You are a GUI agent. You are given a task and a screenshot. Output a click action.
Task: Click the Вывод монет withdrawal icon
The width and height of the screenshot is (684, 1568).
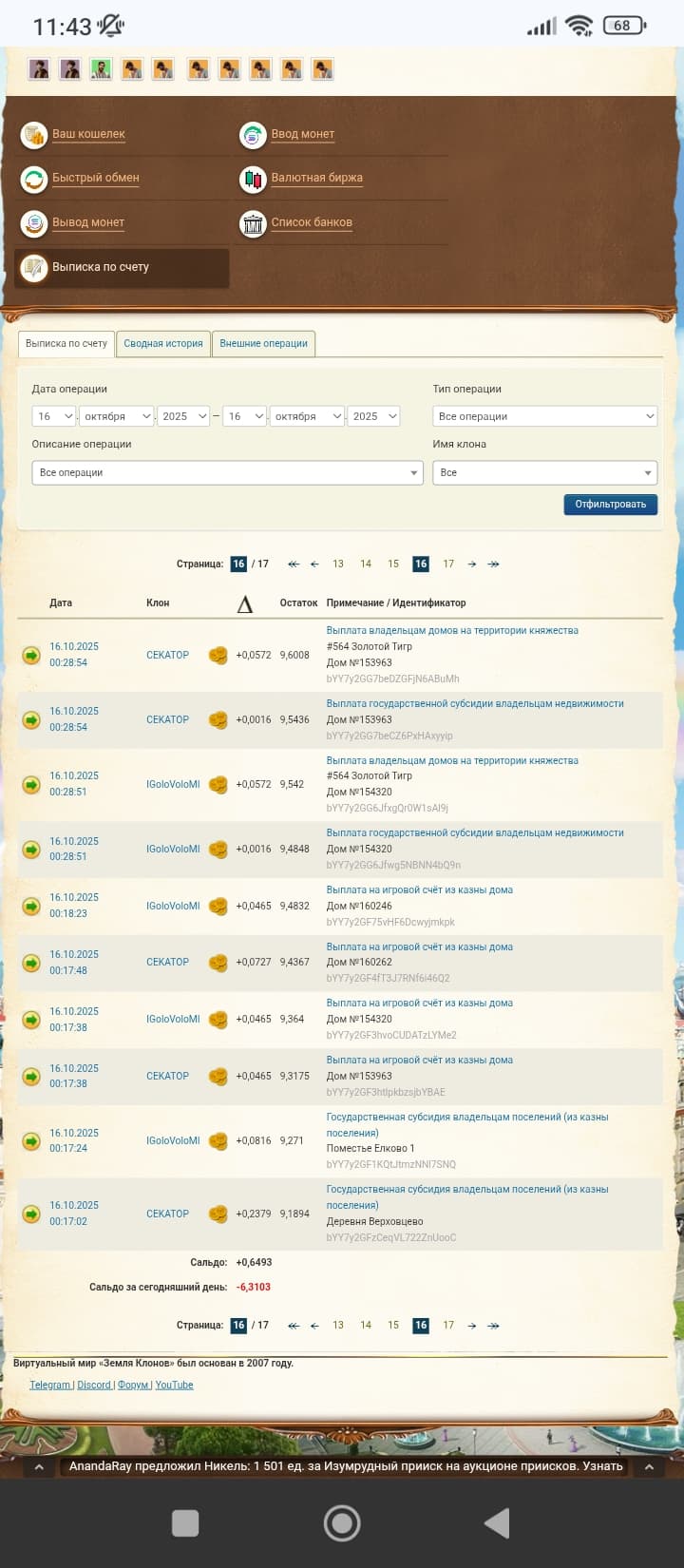[x=34, y=223]
